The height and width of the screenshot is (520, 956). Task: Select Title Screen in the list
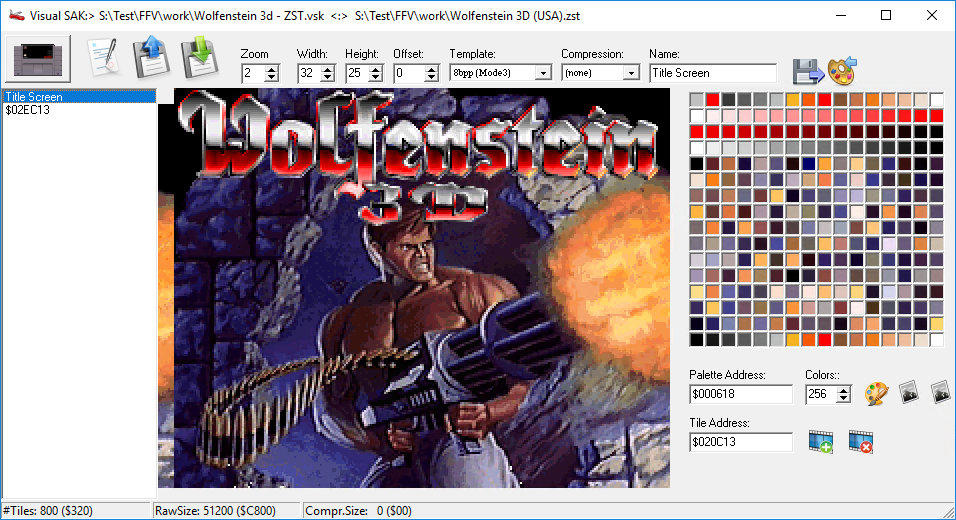pos(79,97)
